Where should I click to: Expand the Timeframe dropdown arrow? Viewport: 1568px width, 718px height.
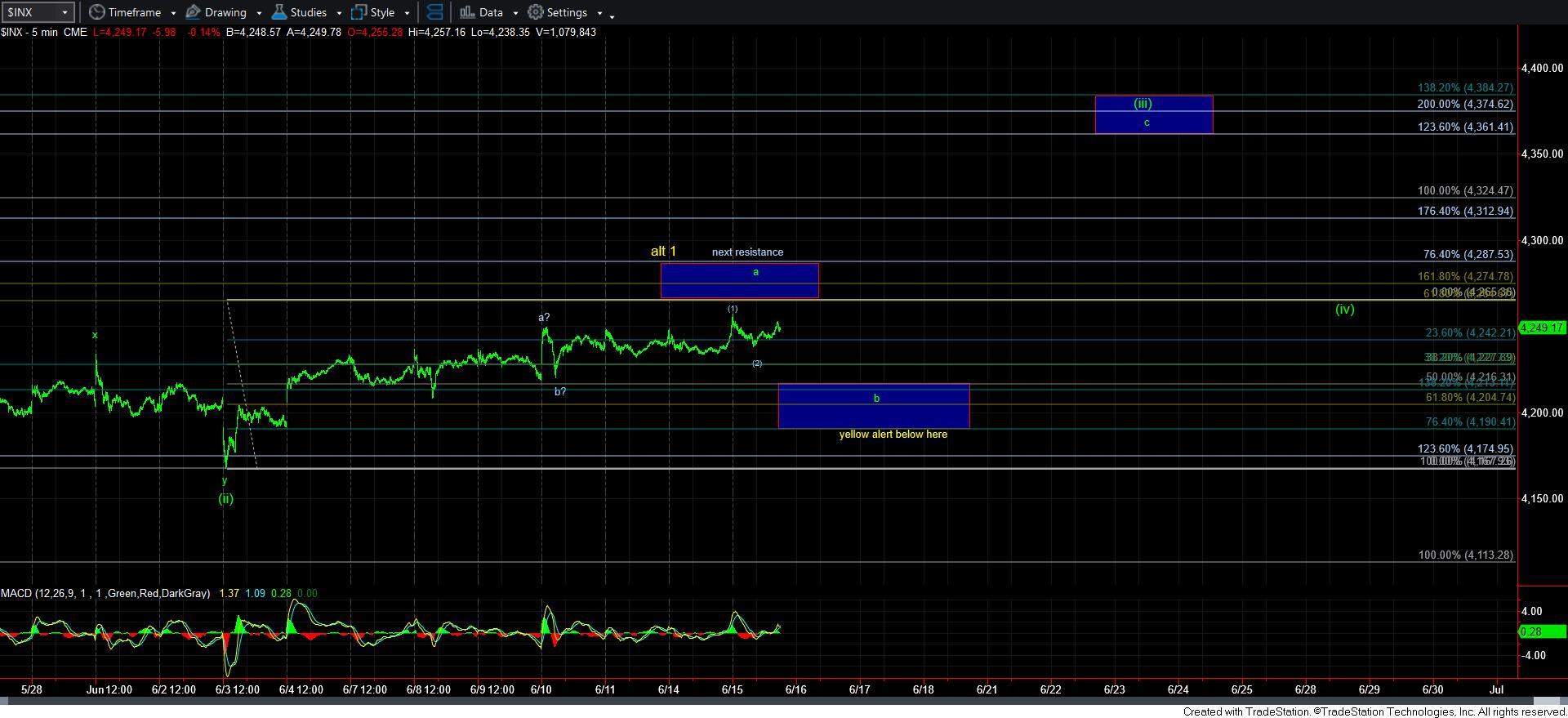[x=173, y=13]
